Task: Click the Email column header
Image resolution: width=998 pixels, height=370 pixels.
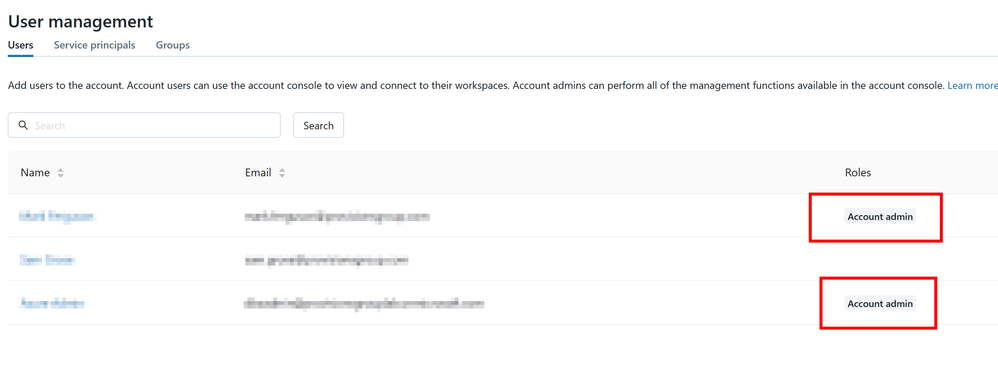Action: [258, 173]
